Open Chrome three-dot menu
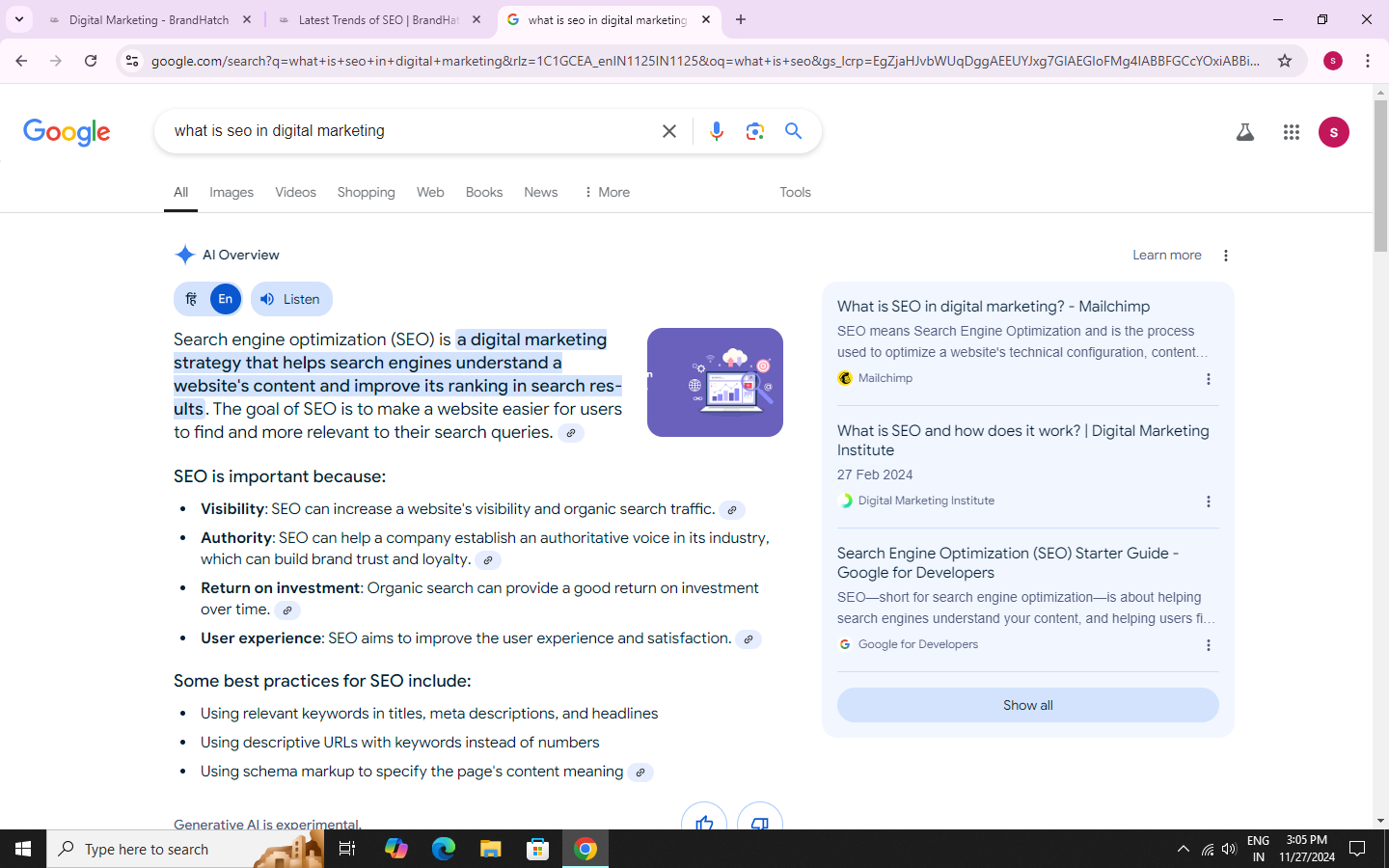The height and width of the screenshot is (868, 1389). 1368,61
